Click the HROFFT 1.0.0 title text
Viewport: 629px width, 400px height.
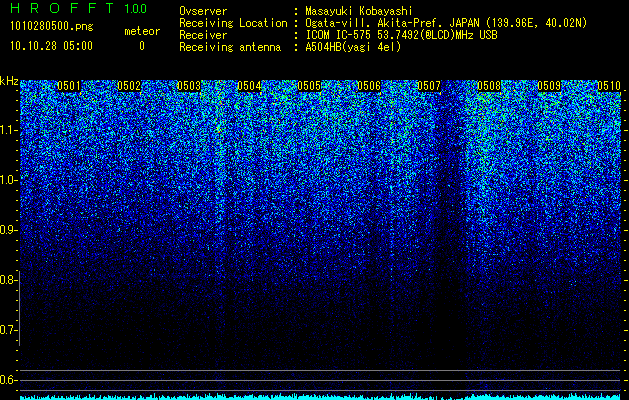(x=78, y=8)
